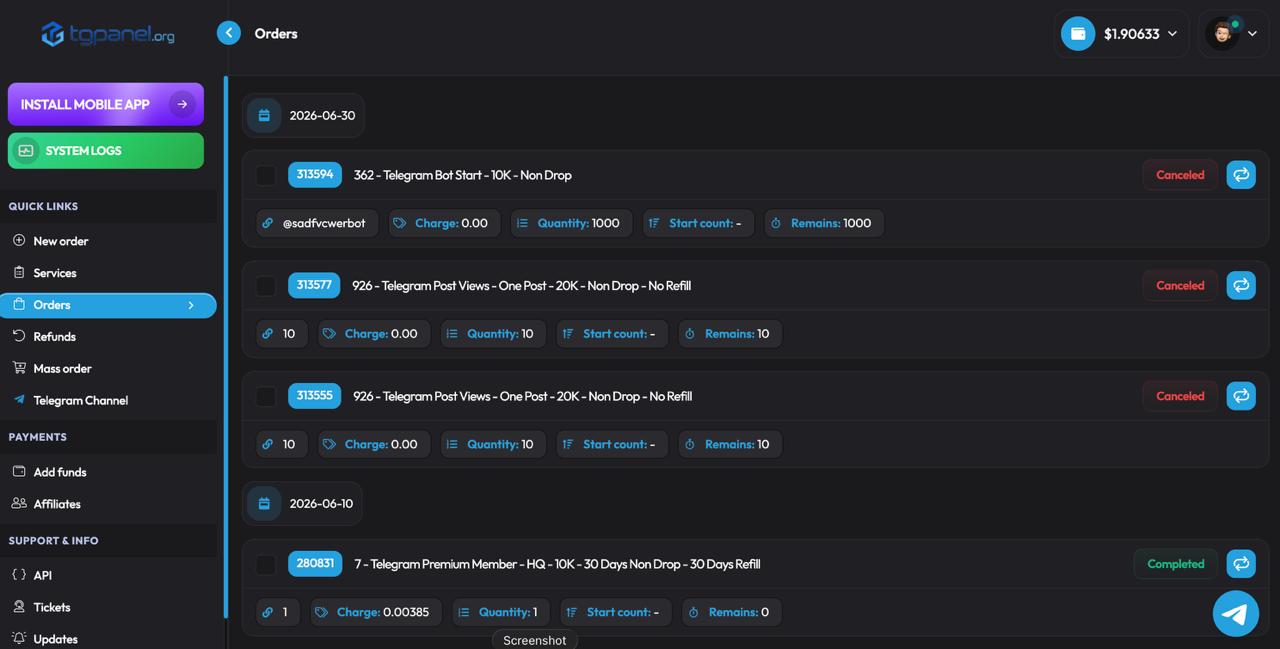
Task: Click the Add funds wallet icon
Action: pos(19,471)
